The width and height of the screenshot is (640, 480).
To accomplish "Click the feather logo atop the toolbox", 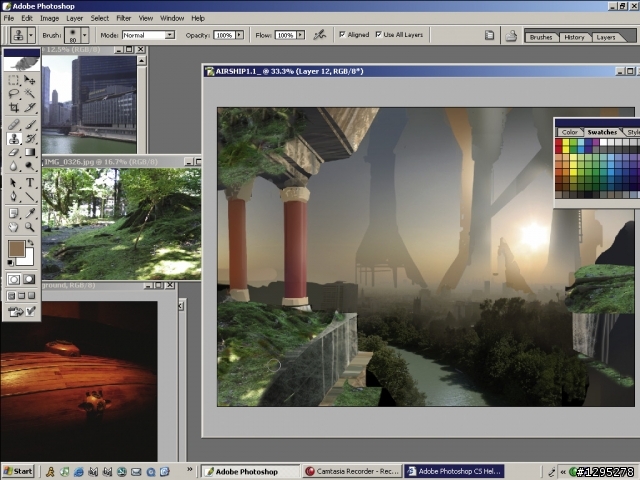I will coord(22,63).
